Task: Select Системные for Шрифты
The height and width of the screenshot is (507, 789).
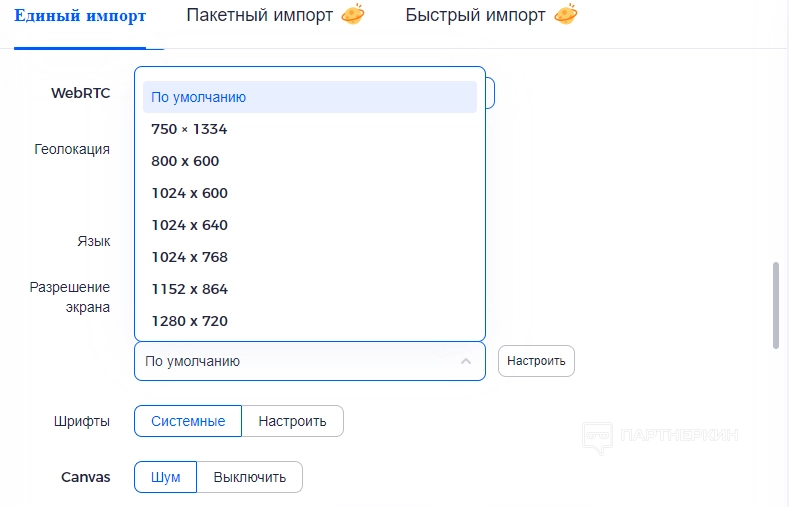Action: (188, 421)
